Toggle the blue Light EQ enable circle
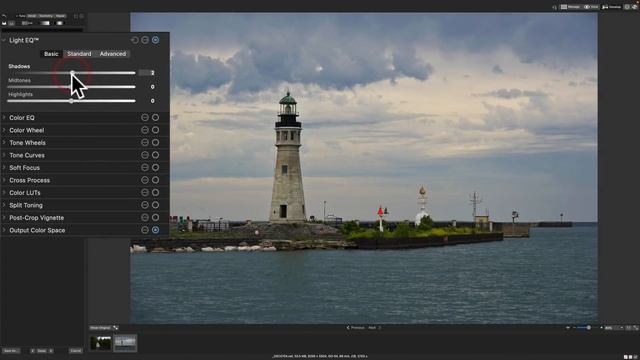This screenshot has width=640, height=360. point(156,40)
